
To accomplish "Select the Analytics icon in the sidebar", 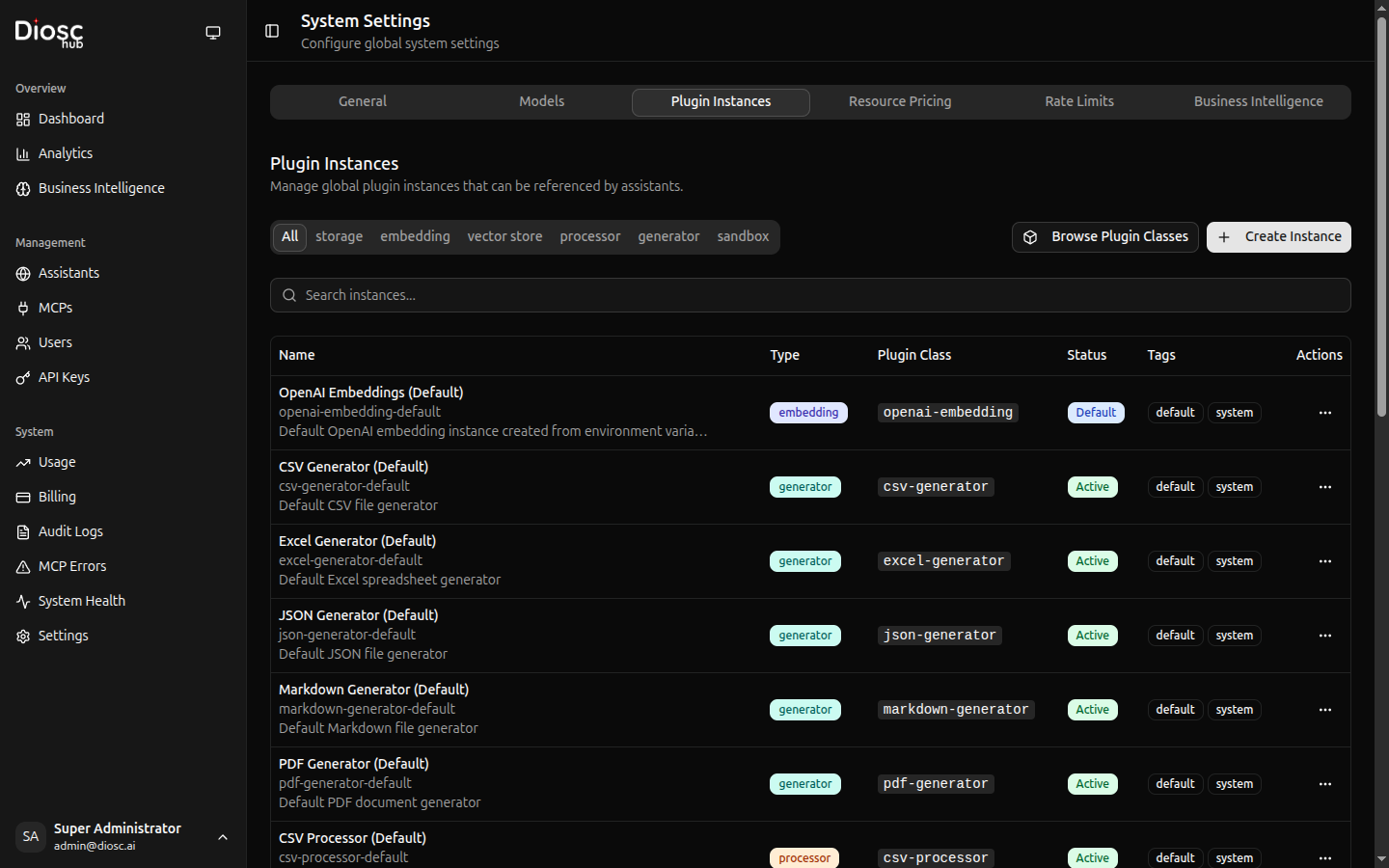I will (x=22, y=153).
